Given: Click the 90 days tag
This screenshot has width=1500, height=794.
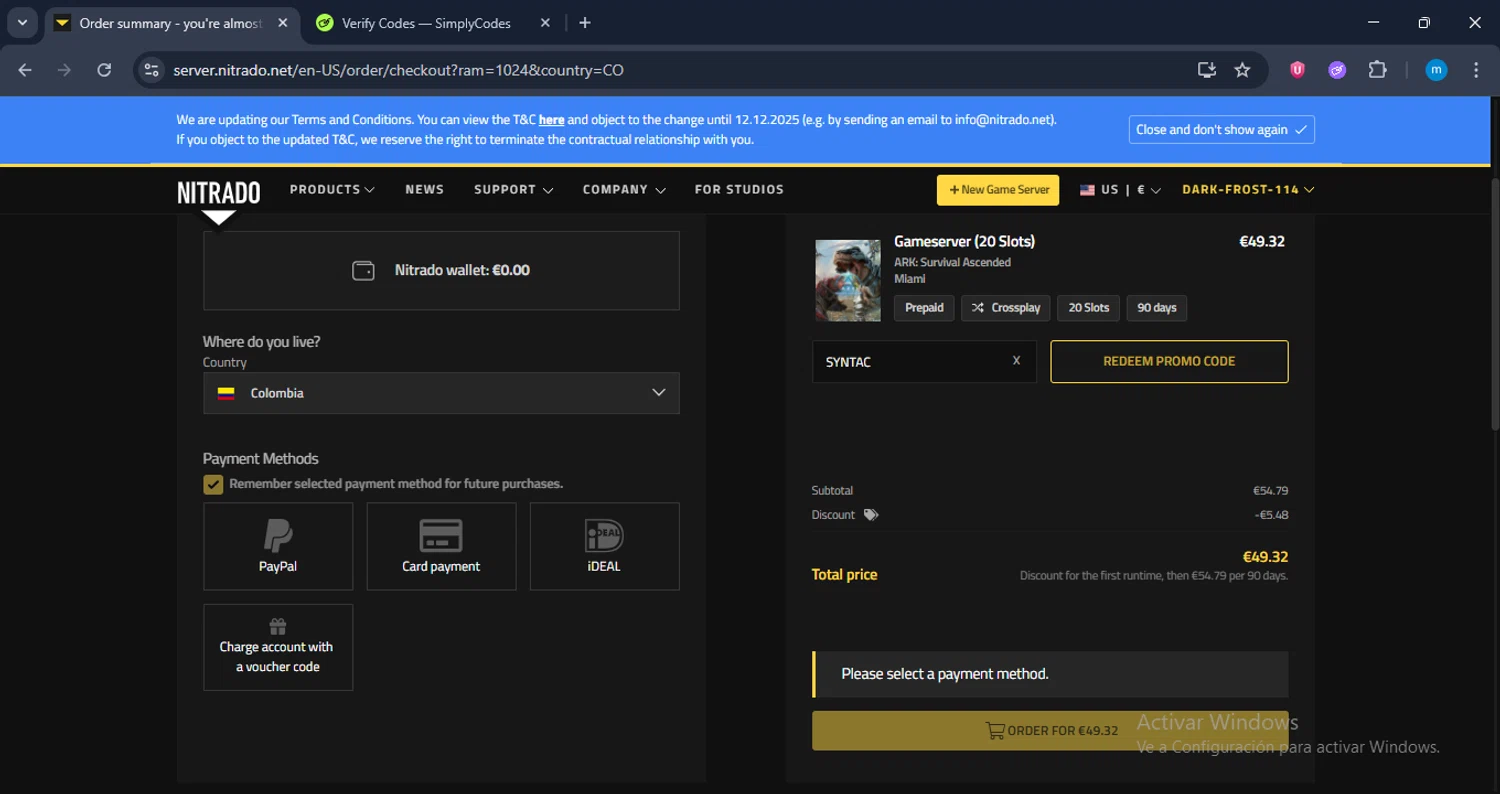Looking at the screenshot, I should (1157, 308).
